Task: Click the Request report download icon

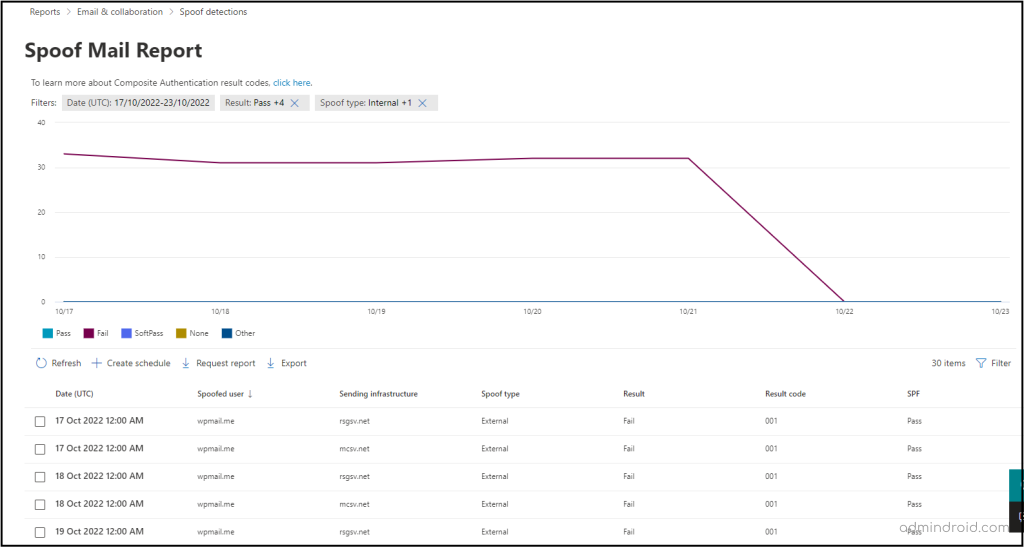Action: click(x=185, y=363)
